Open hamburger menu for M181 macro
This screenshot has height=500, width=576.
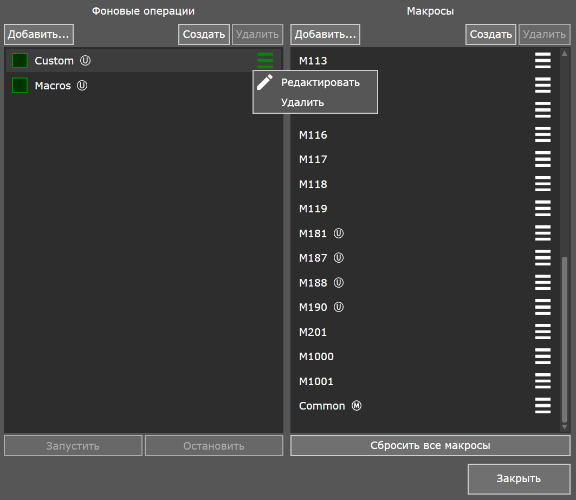click(x=543, y=233)
